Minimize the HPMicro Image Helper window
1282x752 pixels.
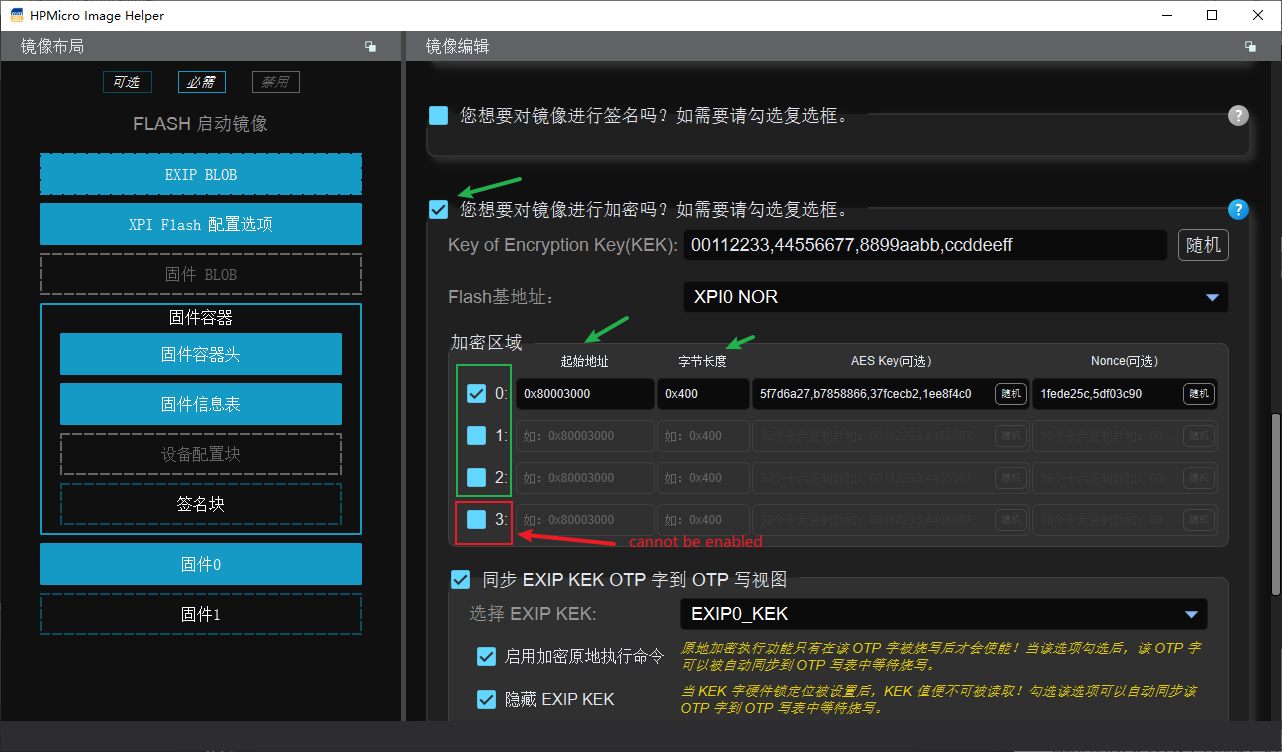coord(1166,16)
